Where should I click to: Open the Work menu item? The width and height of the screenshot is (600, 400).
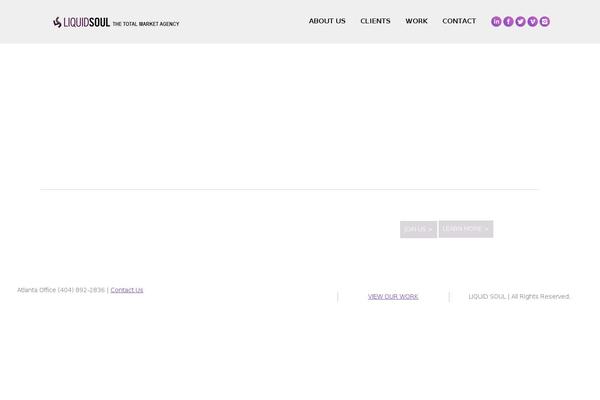(416, 21)
